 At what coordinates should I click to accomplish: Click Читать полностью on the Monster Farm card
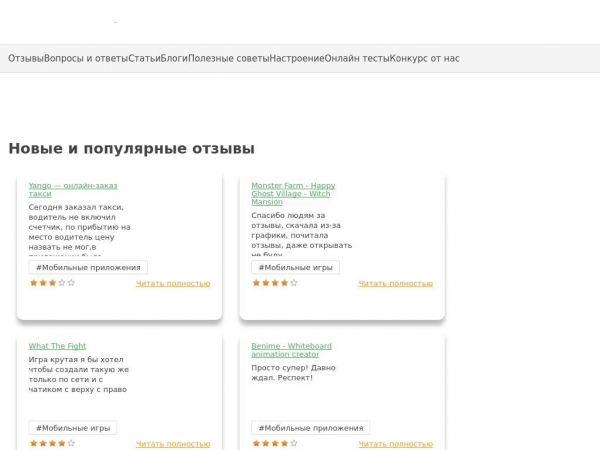pyautogui.click(x=396, y=284)
